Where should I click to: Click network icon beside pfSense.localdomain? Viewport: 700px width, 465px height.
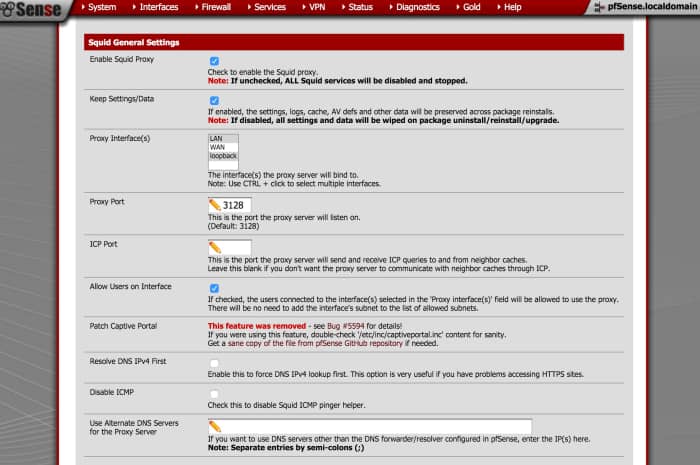pos(599,7)
